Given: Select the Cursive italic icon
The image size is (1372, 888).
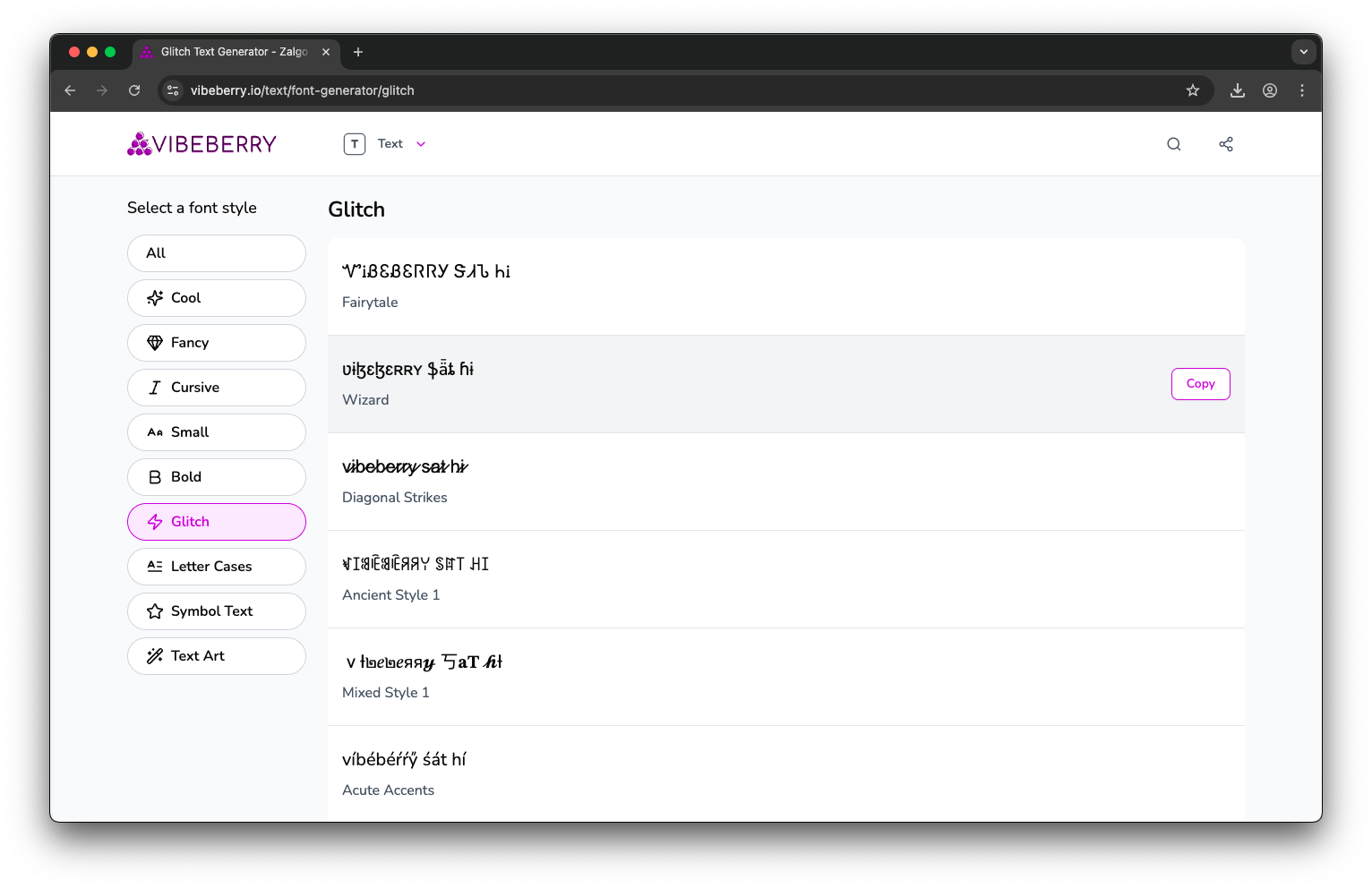Looking at the screenshot, I should coord(153,387).
